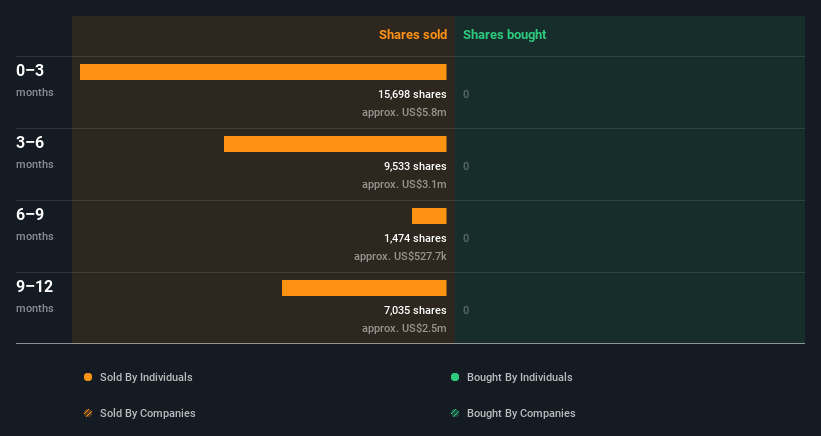The width and height of the screenshot is (821, 436).
Task: Click the Shares bought column header
Action: 505,35
